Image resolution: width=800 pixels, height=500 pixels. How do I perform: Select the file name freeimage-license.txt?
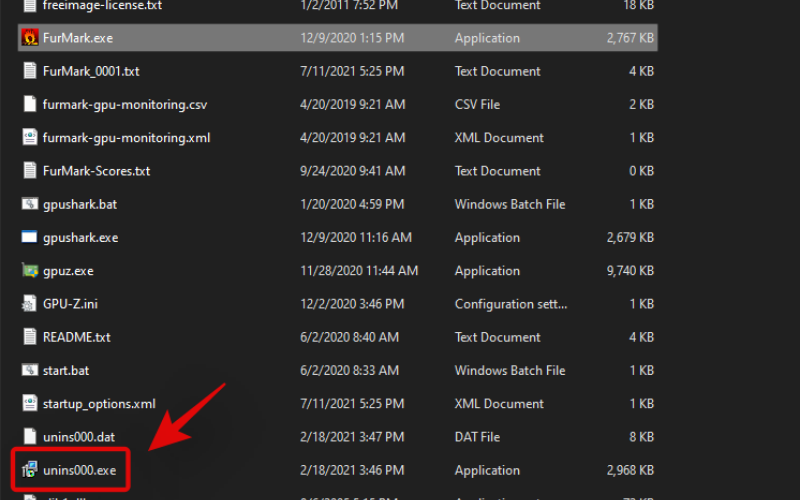[102, 6]
